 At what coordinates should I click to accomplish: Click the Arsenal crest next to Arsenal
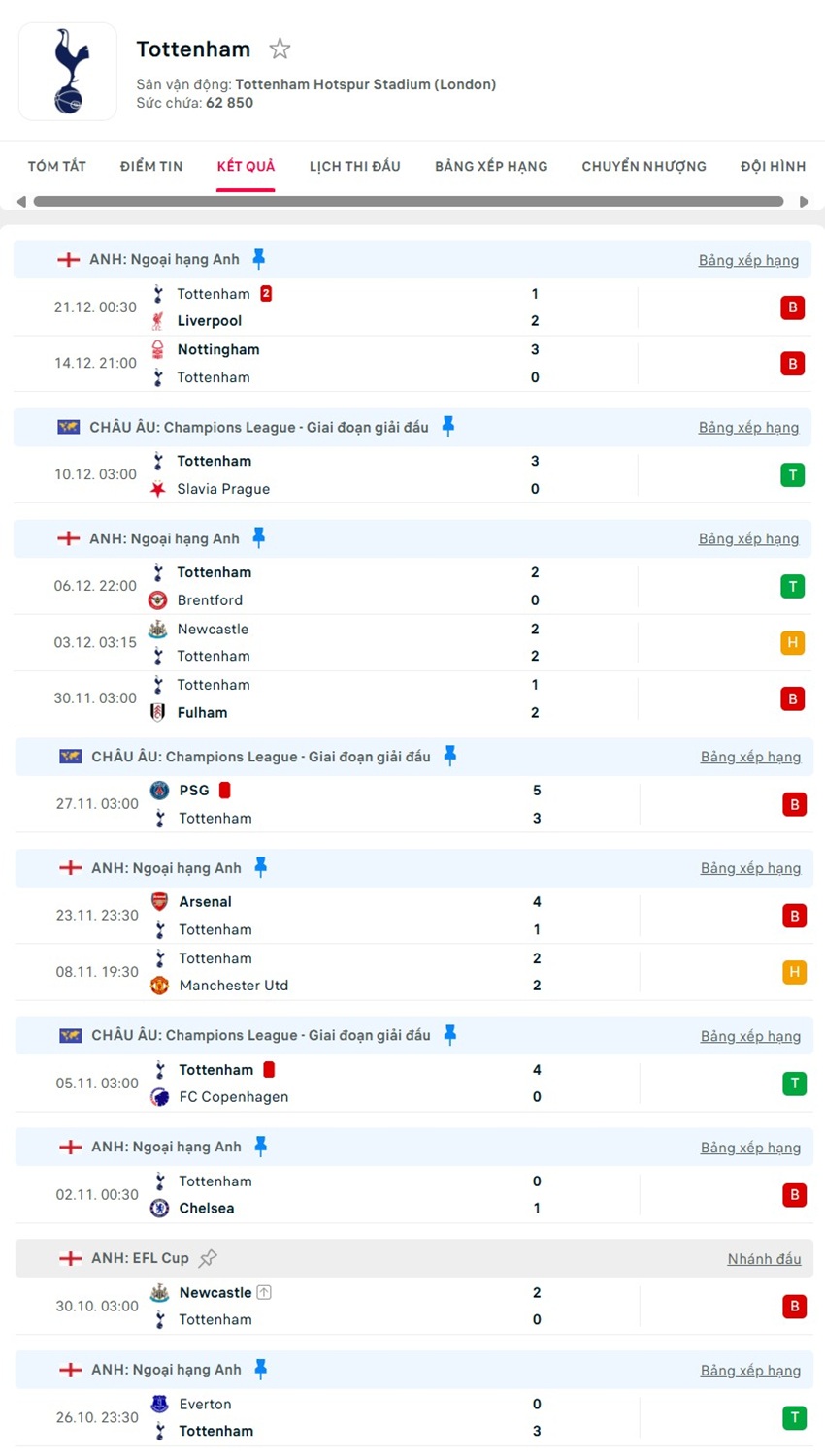pyautogui.click(x=158, y=901)
